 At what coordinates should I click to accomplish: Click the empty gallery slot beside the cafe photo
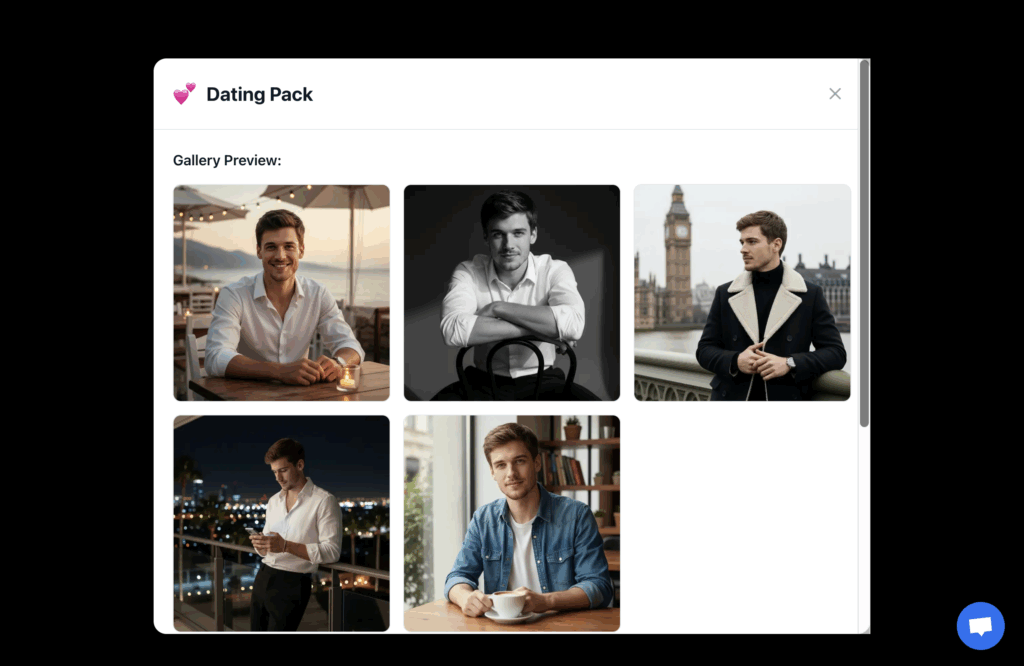click(x=742, y=522)
